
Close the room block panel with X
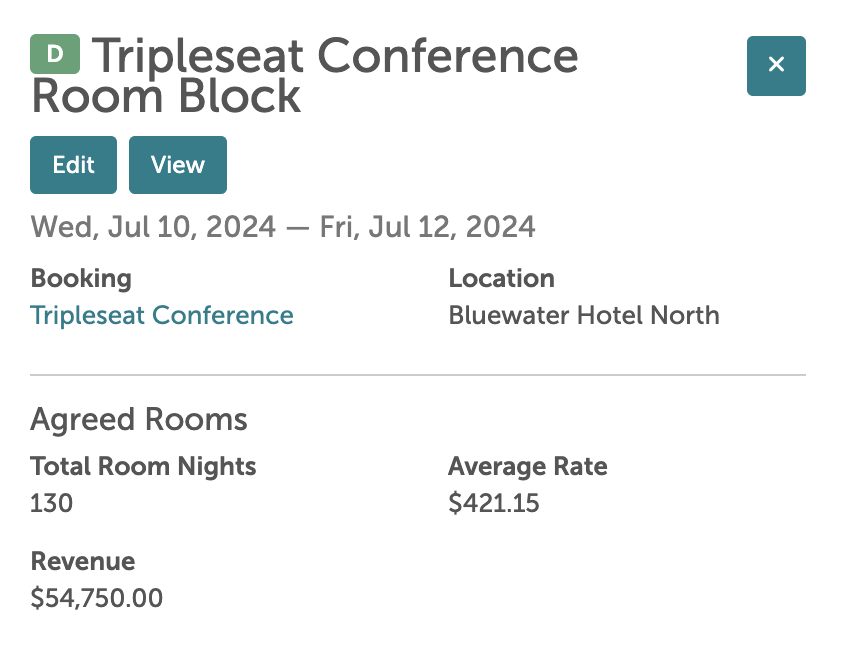775,66
